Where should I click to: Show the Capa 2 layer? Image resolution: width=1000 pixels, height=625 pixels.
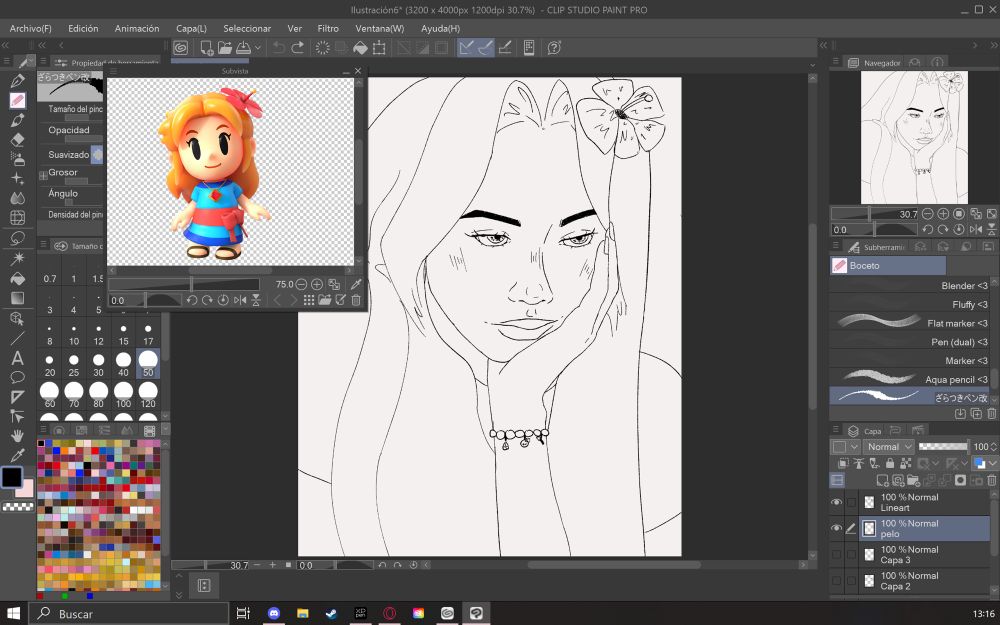tap(836, 581)
